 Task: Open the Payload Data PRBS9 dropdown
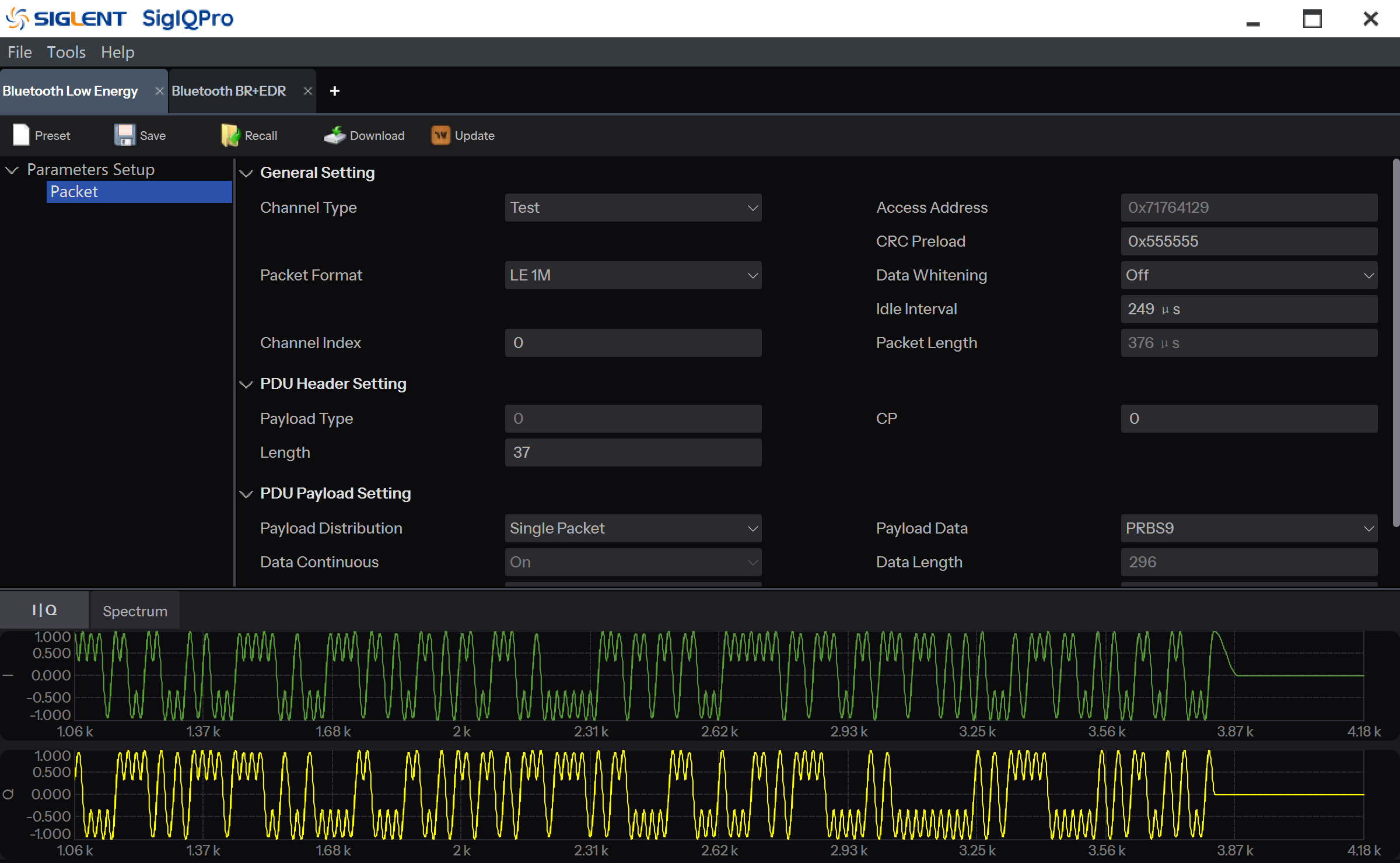[1248, 528]
